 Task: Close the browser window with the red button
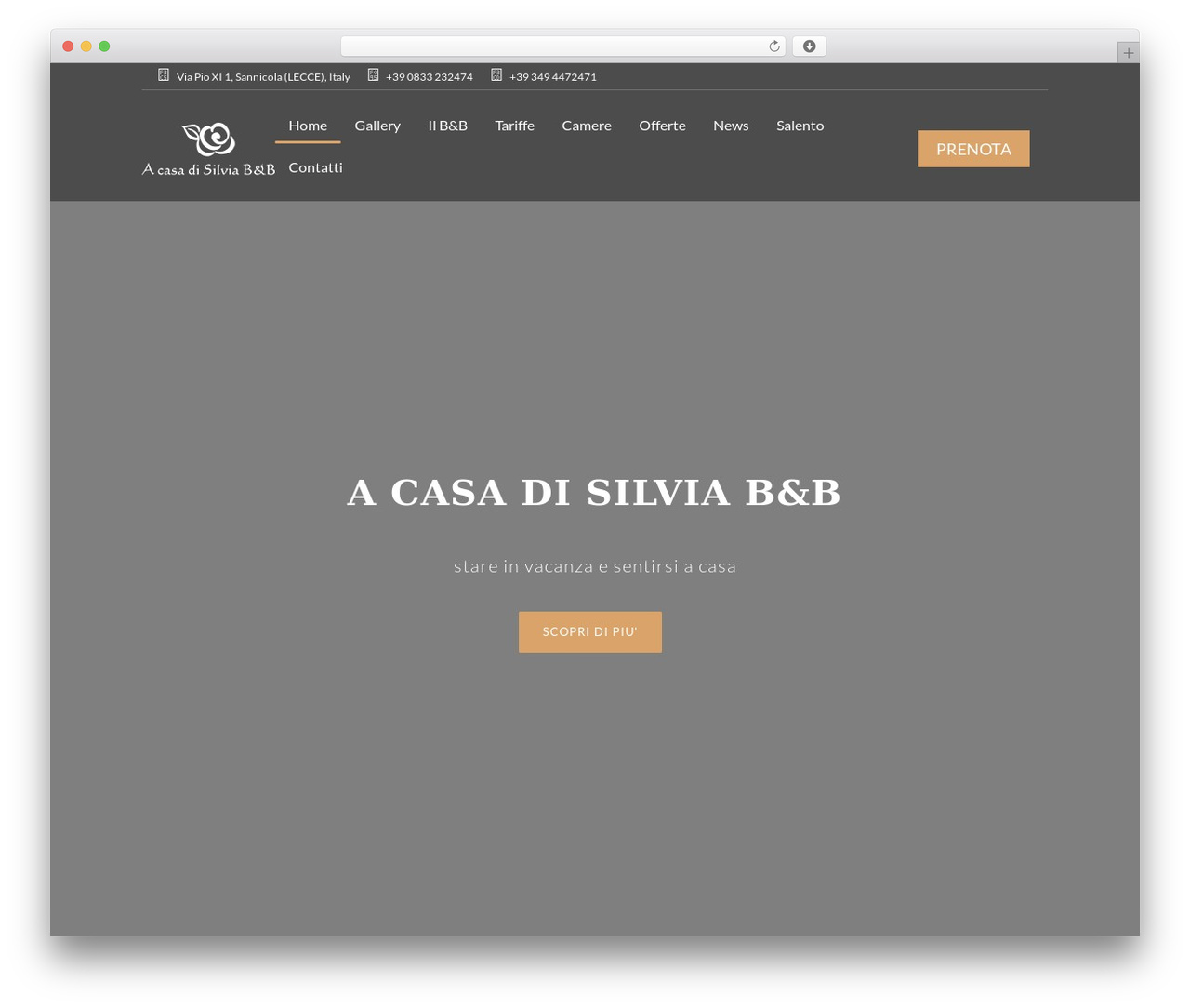click(68, 46)
